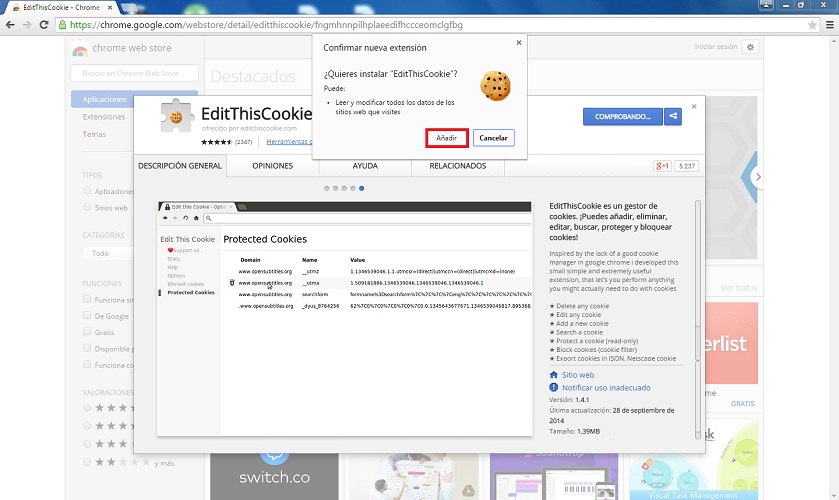Select Aplicaciones in the store sidebar
Viewport: 839px width, 500px height.
pyautogui.click(x=103, y=99)
